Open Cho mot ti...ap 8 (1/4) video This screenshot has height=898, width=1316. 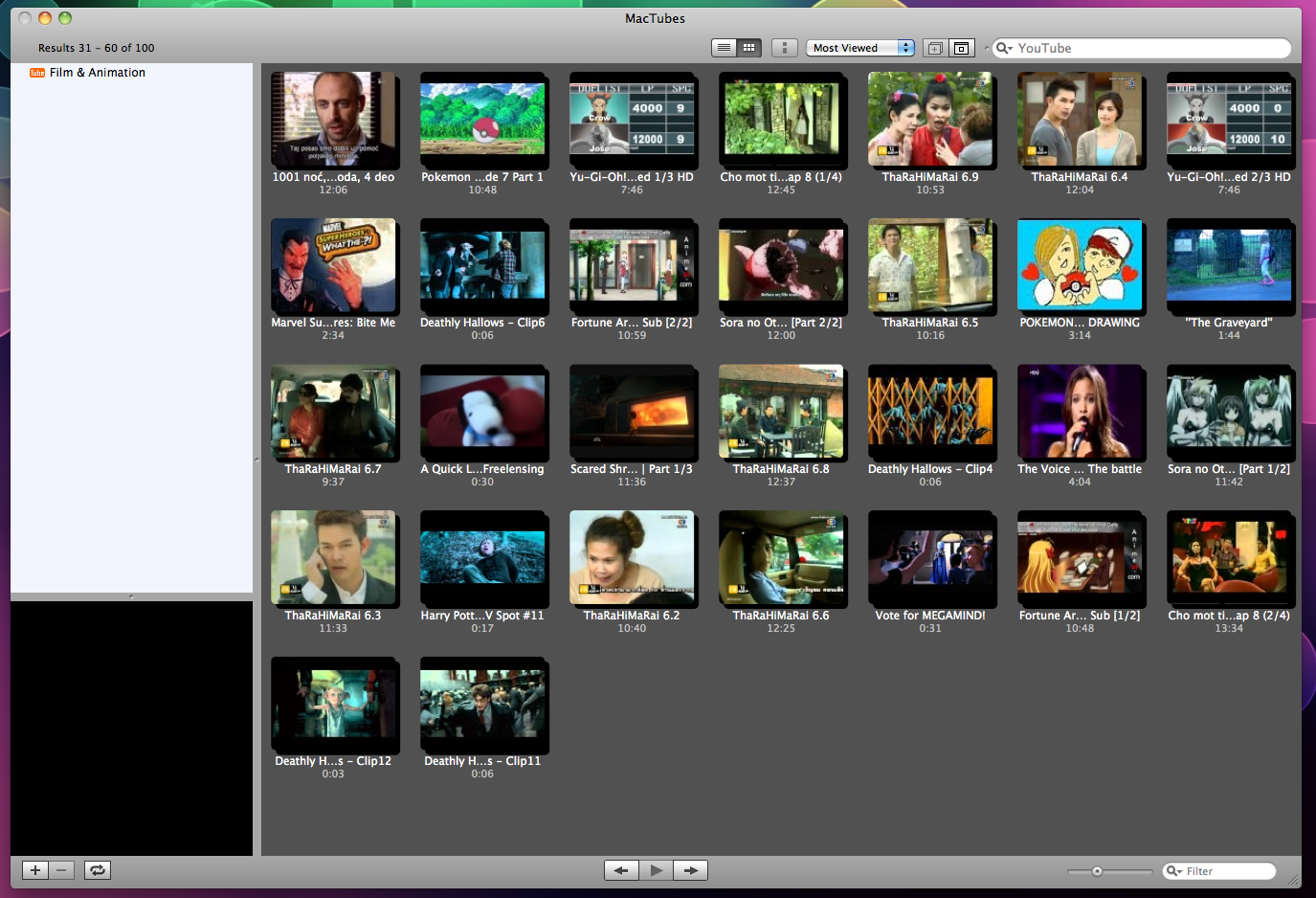(x=781, y=119)
